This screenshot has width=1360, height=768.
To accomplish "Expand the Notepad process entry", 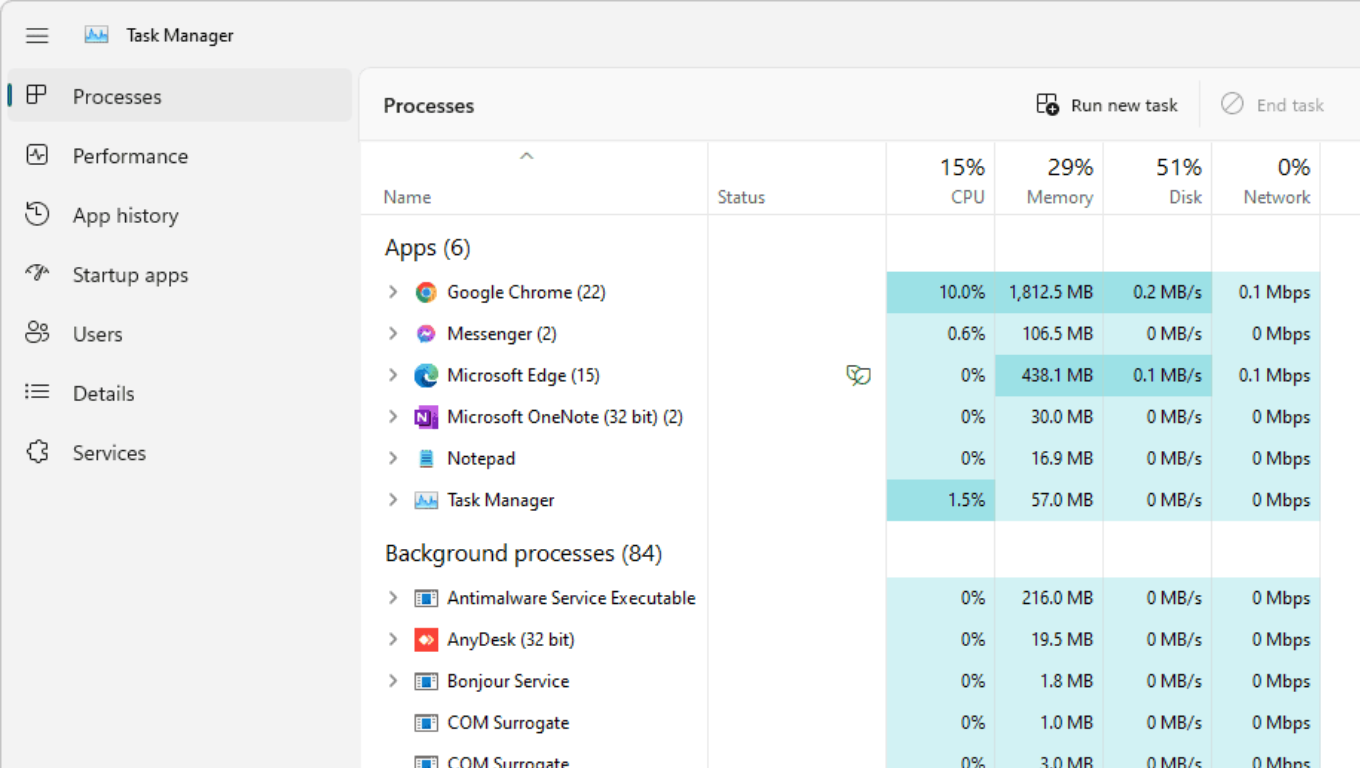I will click(393, 458).
